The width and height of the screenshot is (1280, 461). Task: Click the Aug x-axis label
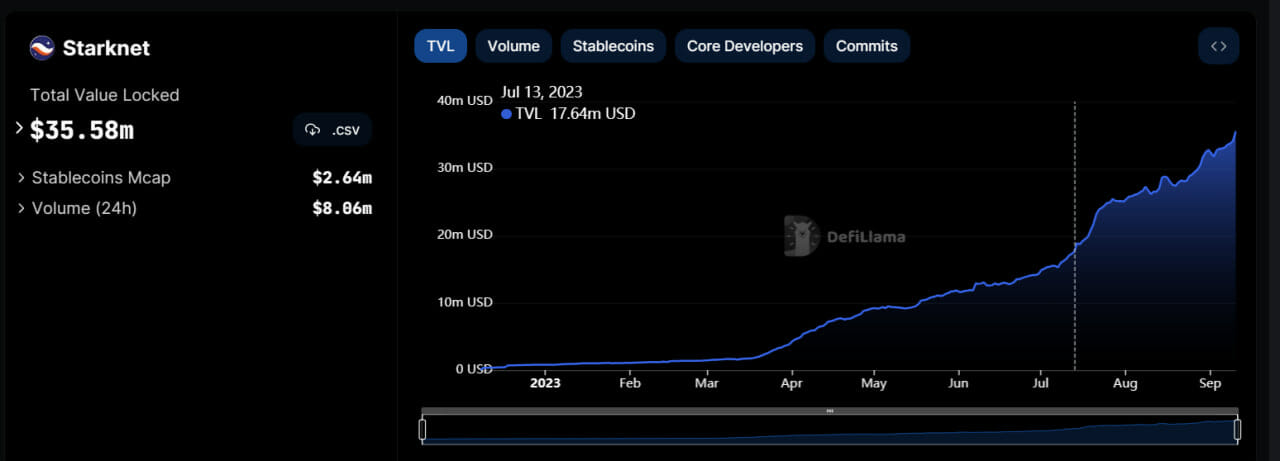tap(1125, 383)
